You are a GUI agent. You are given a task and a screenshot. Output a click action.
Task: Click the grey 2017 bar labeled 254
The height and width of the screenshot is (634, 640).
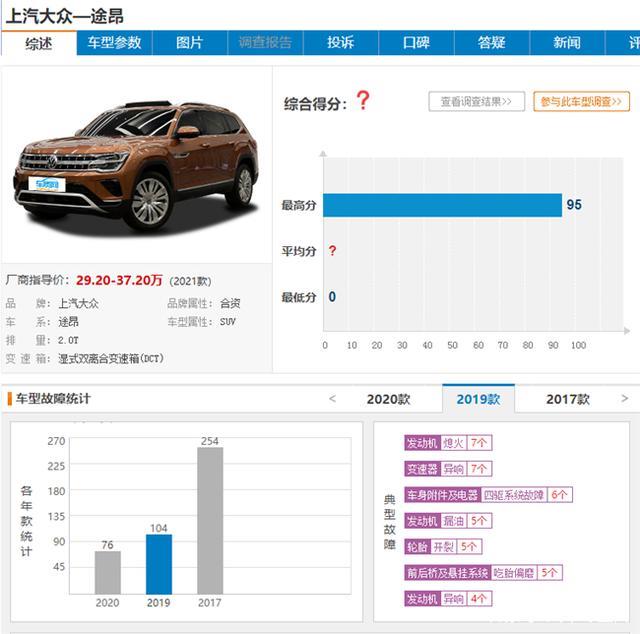point(210,521)
